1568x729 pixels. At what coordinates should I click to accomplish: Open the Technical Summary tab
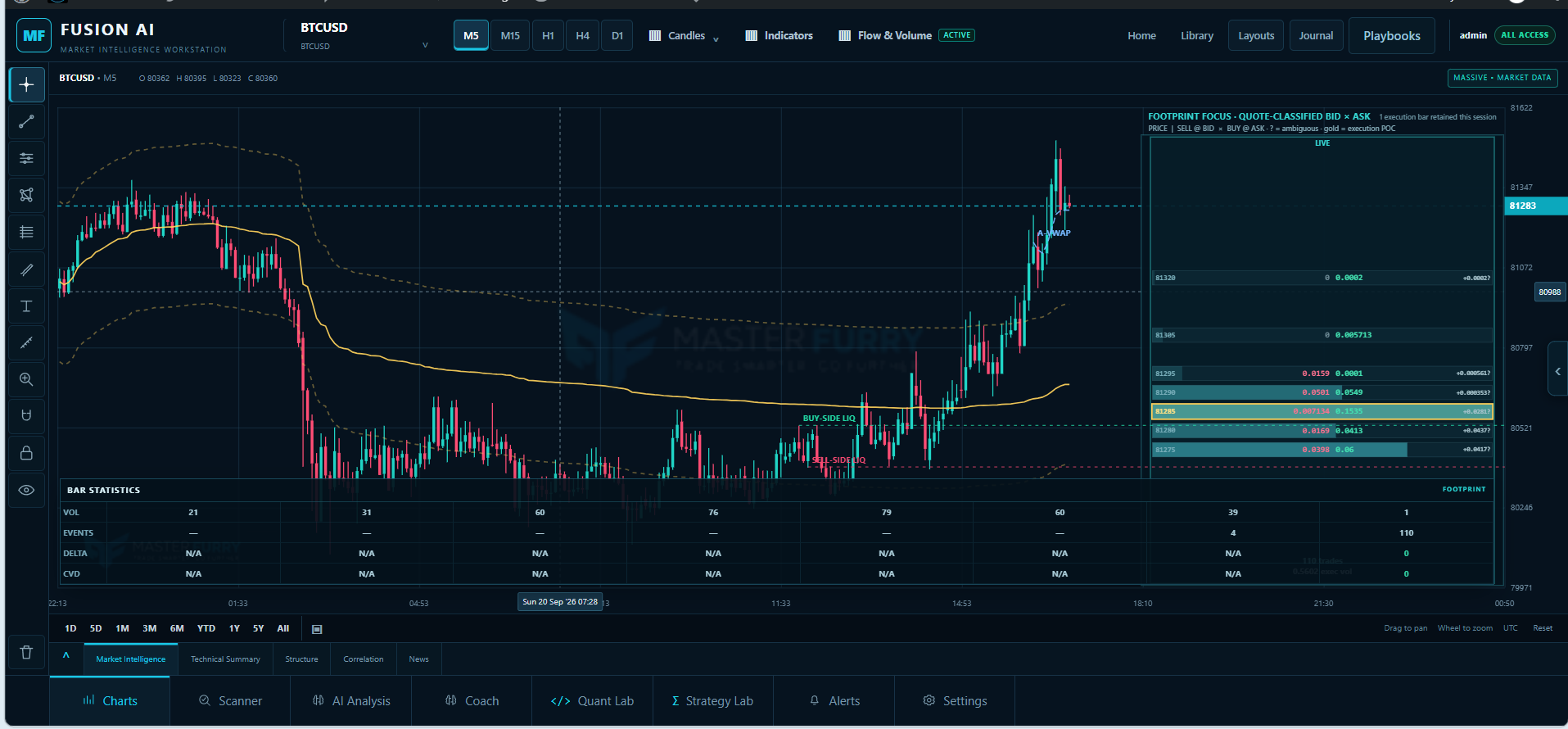(x=225, y=659)
